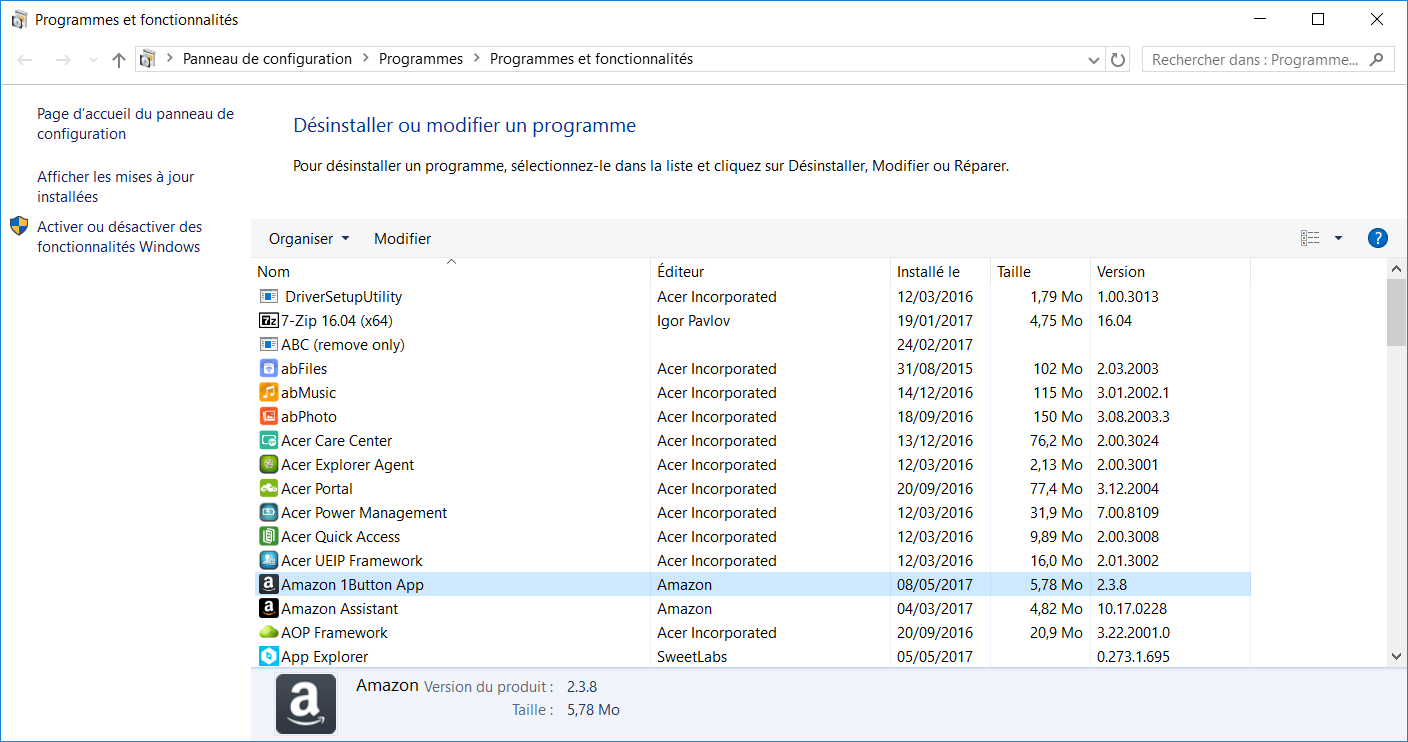
Task: Click the forward navigation arrow
Action: point(63,60)
